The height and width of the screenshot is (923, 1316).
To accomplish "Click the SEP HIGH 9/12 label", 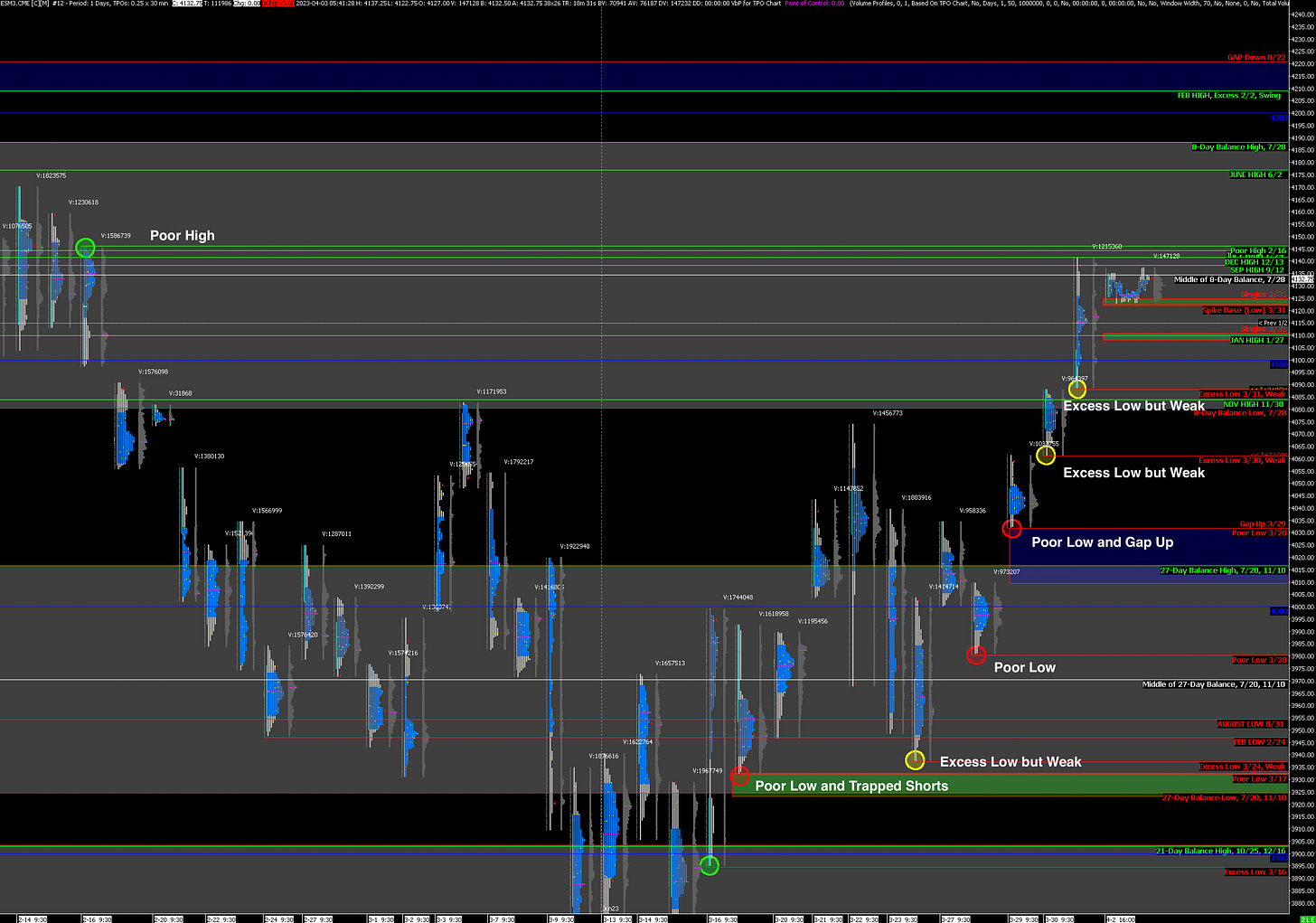I will click(x=1257, y=270).
